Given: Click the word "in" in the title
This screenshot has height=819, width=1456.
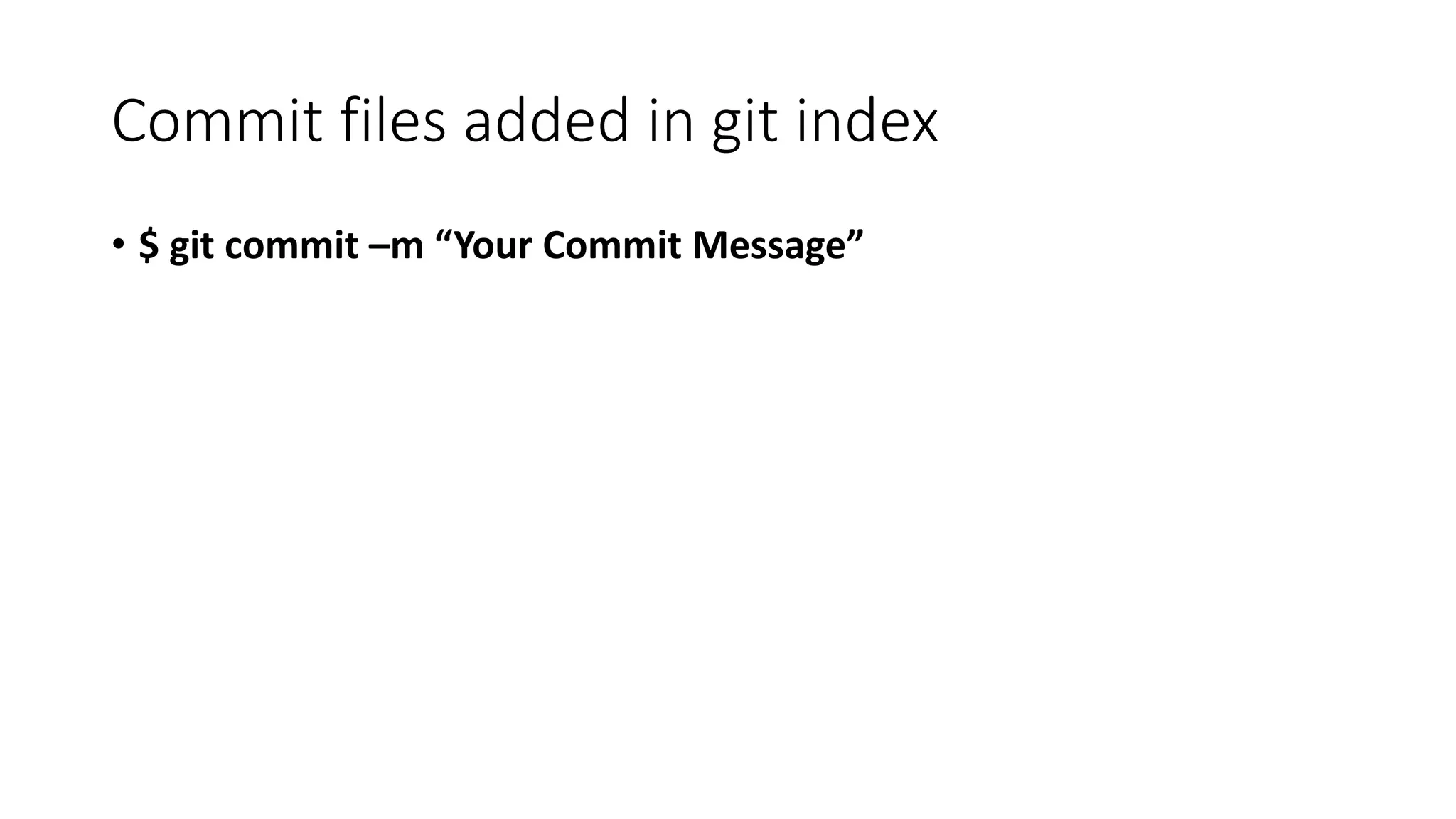Looking at the screenshot, I should tap(671, 121).
